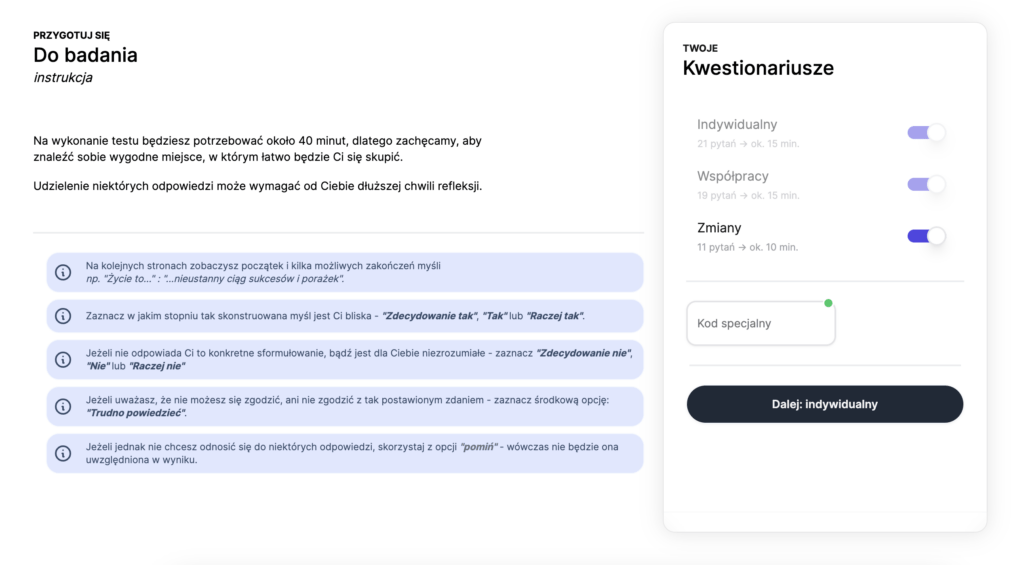
Task: Click info icon beside 'Zaznacz w jakim stopniu' note
Action: [63, 316]
